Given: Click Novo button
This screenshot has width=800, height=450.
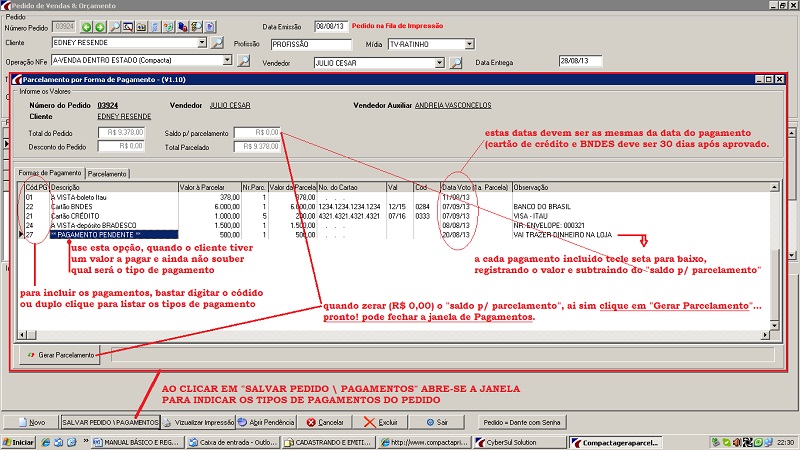Looking at the screenshot, I should pos(31,422).
